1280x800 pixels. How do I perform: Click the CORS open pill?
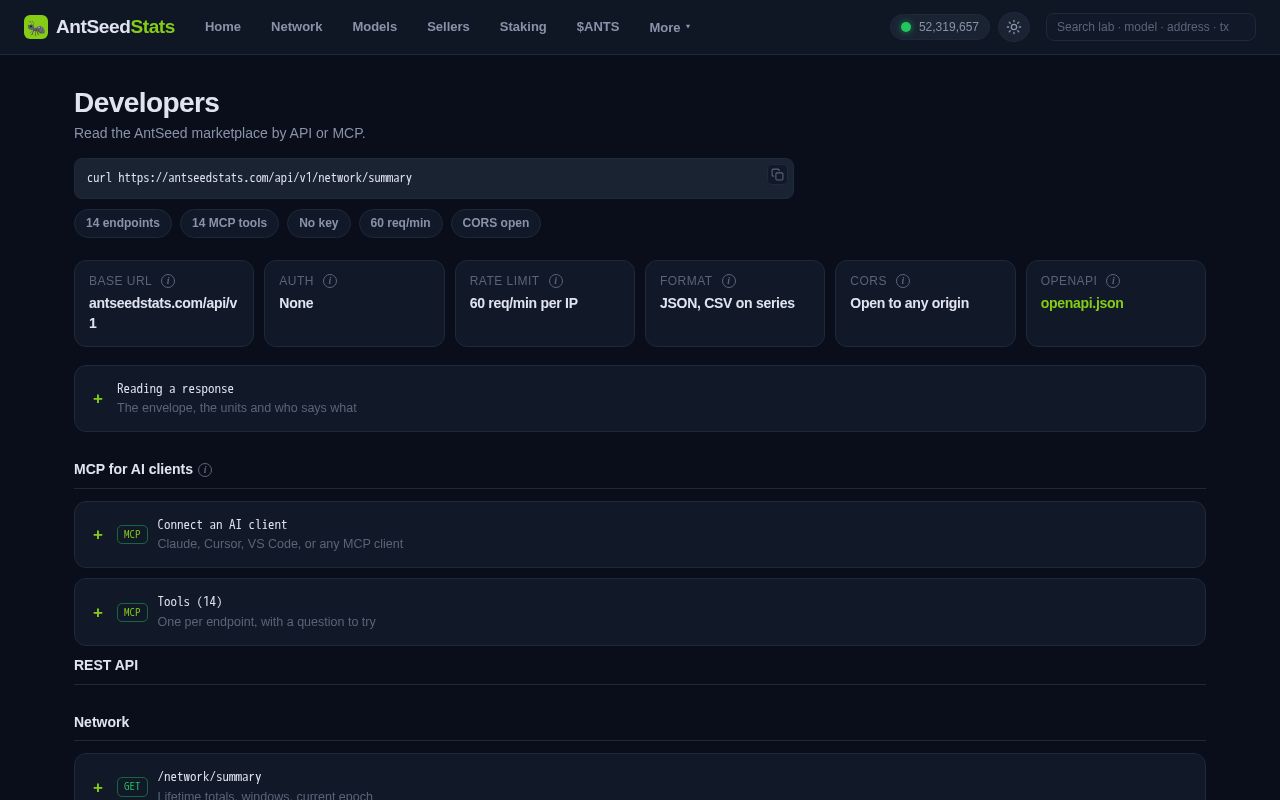(x=496, y=223)
